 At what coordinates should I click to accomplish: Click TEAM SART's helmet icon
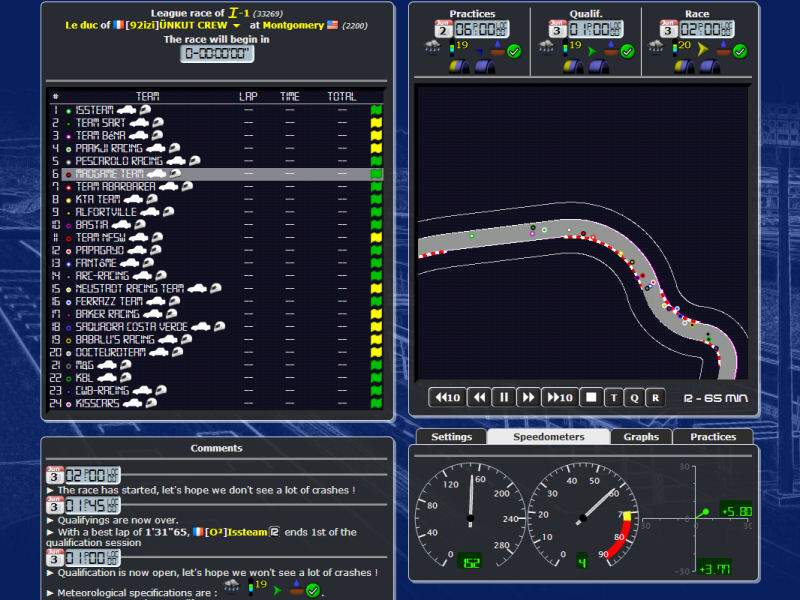pyautogui.click(x=158, y=123)
